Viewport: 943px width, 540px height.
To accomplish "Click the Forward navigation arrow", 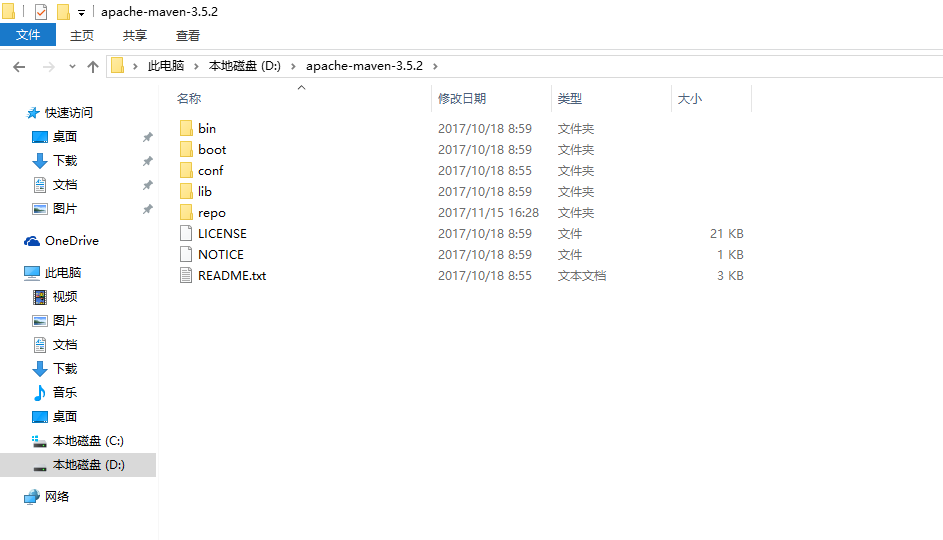I will pyautogui.click(x=49, y=67).
